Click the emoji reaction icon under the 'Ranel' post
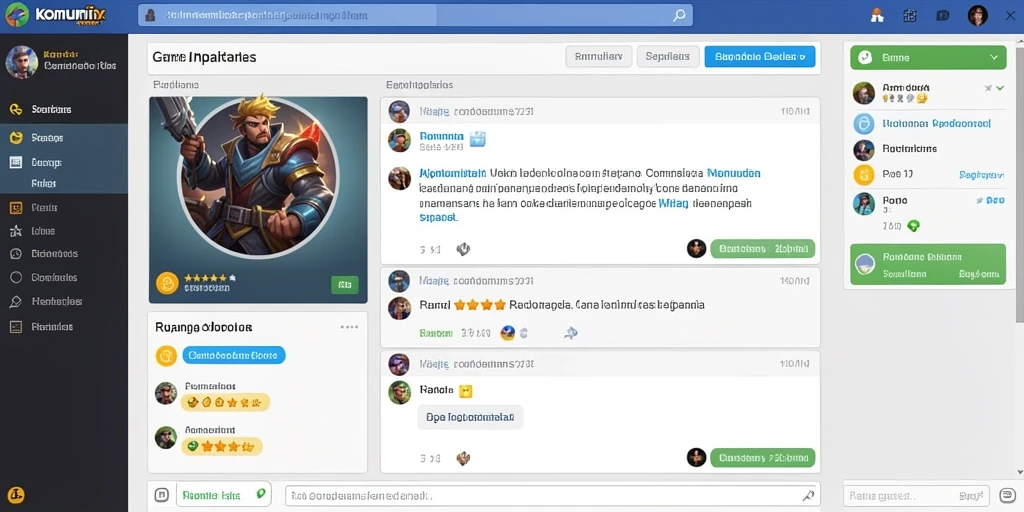 pos(507,333)
